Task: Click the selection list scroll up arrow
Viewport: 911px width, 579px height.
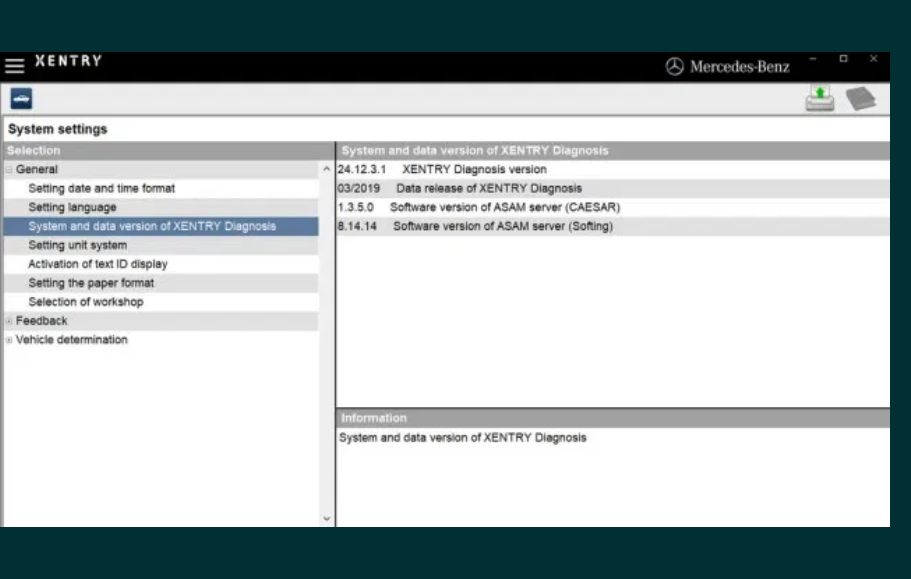Action: pyautogui.click(x=327, y=169)
